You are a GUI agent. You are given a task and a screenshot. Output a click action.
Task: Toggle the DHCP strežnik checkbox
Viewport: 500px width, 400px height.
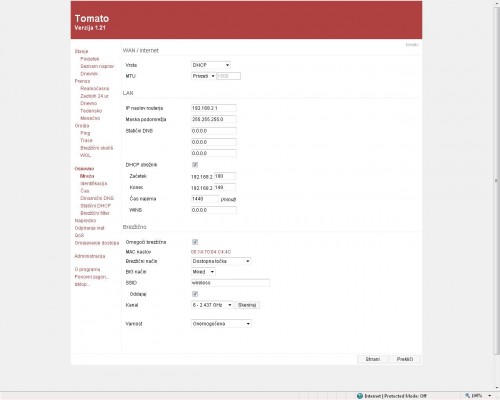click(195, 165)
